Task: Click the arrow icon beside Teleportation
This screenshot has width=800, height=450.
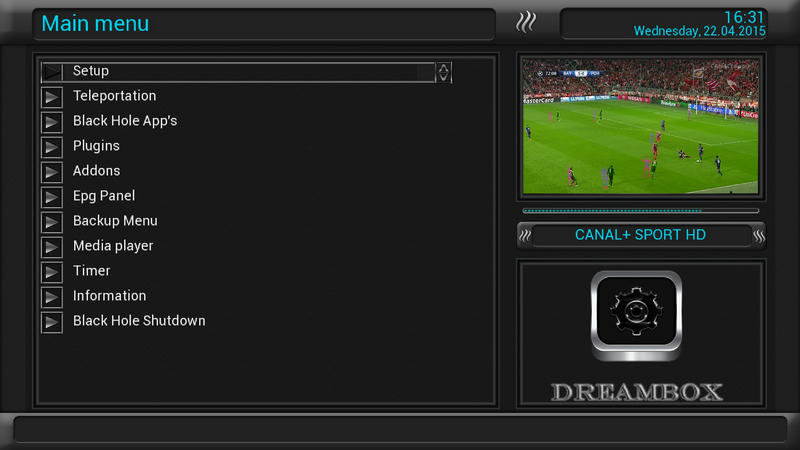Action: 52,97
